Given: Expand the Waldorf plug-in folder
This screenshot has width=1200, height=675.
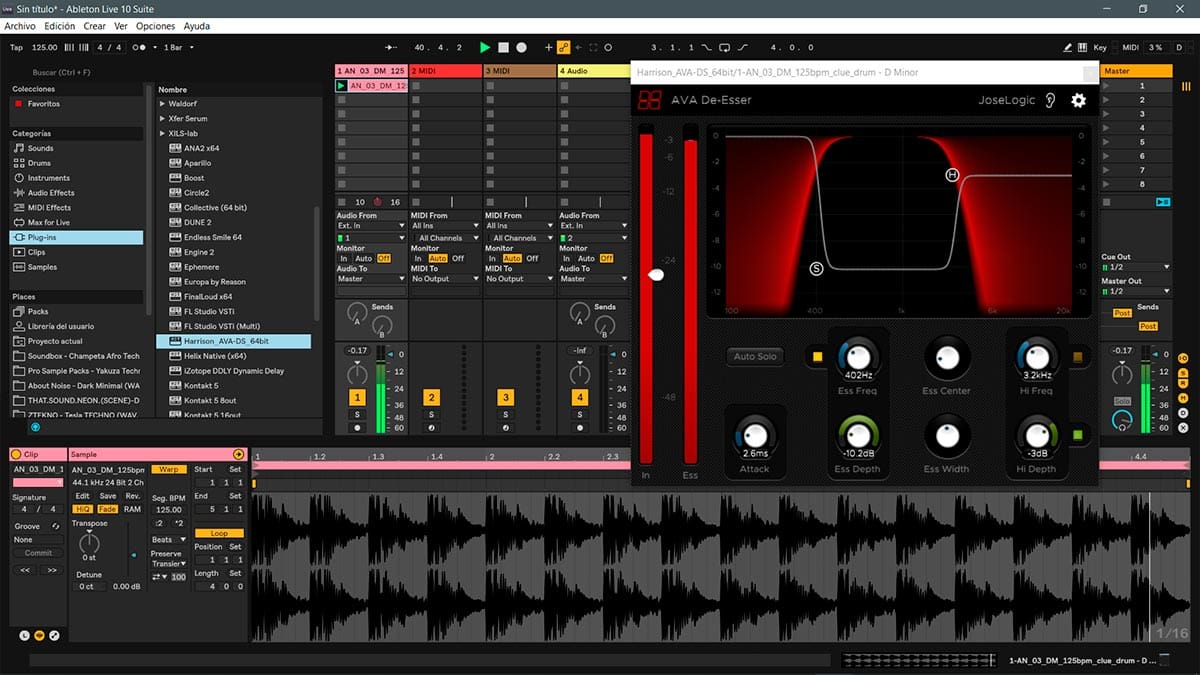Looking at the screenshot, I should click(163, 104).
